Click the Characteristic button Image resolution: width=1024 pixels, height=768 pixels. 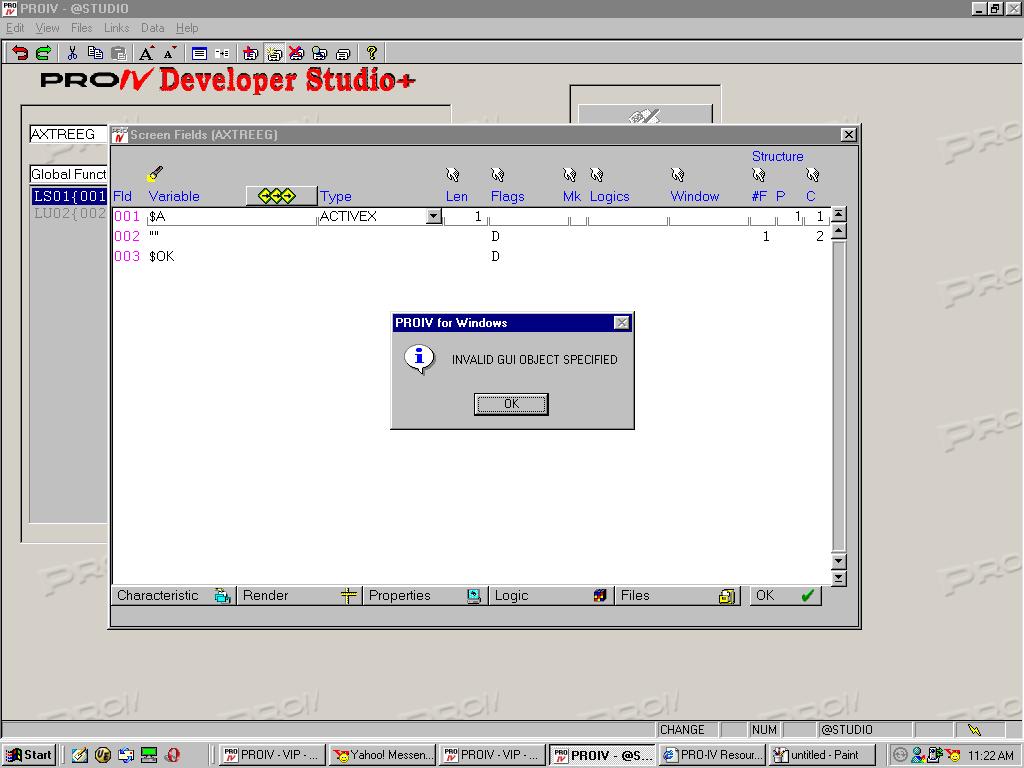click(x=174, y=596)
